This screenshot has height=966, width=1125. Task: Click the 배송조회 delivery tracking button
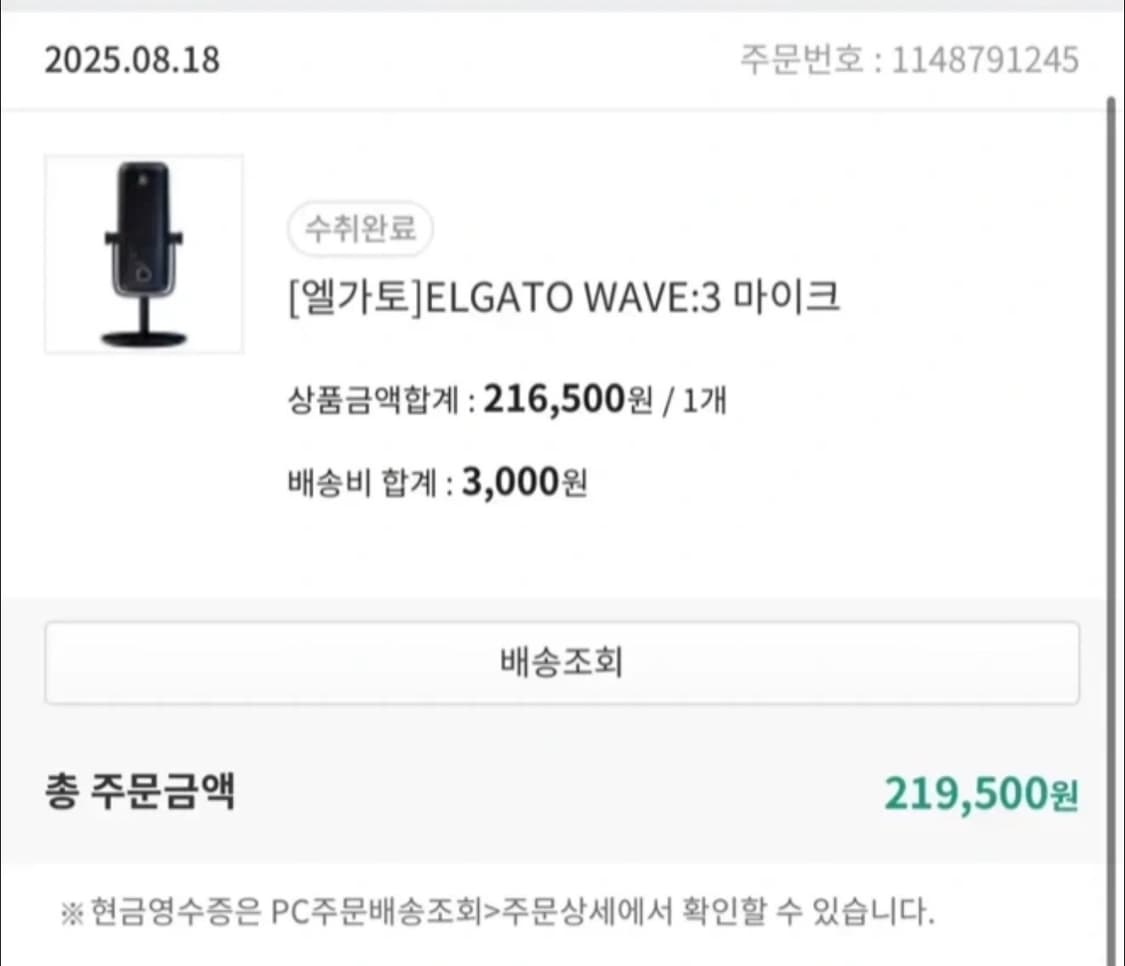(x=562, y=662)
